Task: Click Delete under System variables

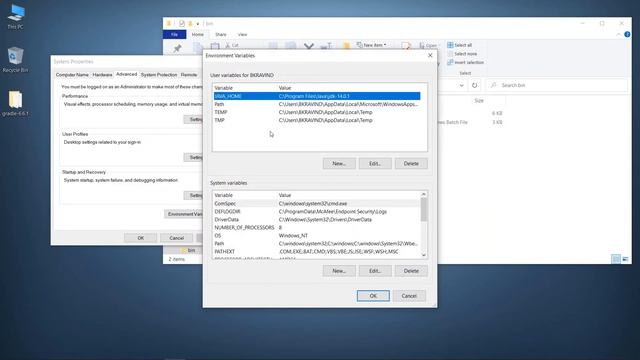Action: [411, 271]
